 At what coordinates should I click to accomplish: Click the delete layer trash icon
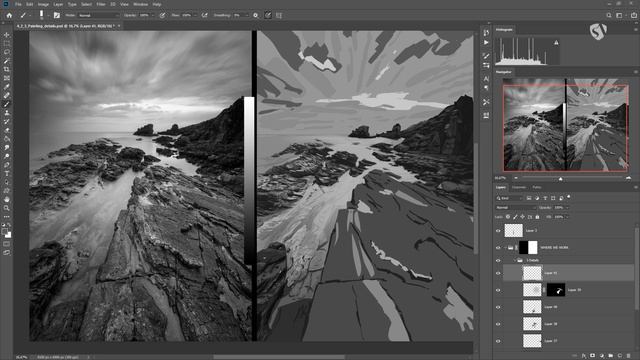[629, 356]
